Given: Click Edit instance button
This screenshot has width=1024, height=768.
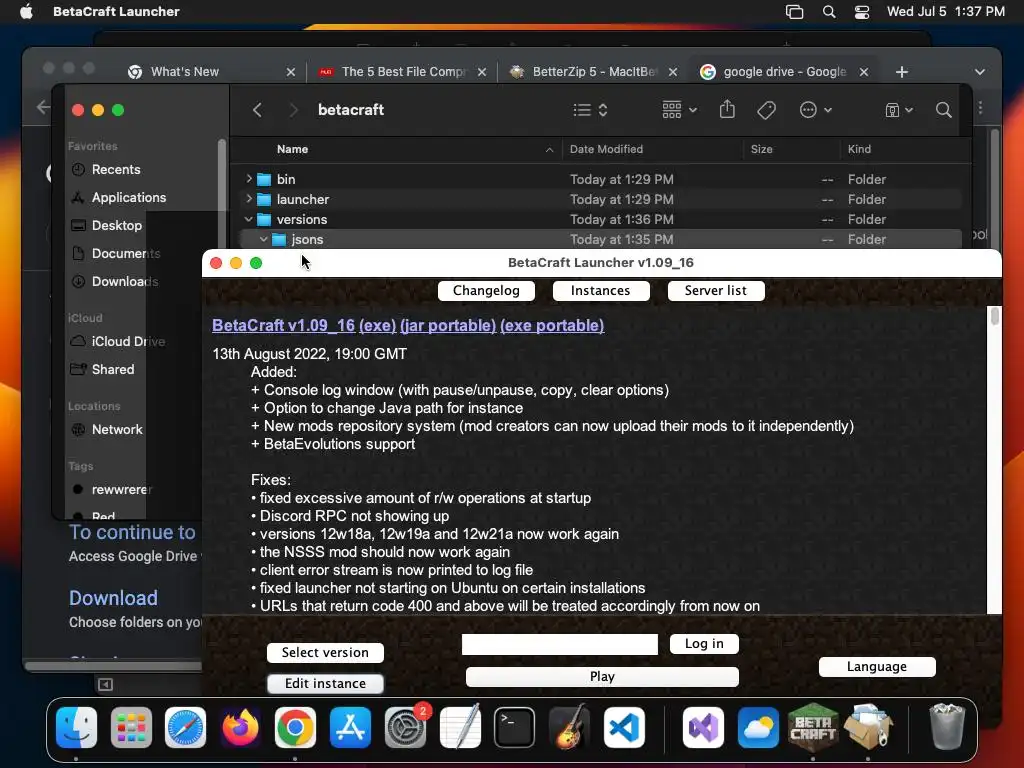Looking at the screenshot, I should click(325, 683).
